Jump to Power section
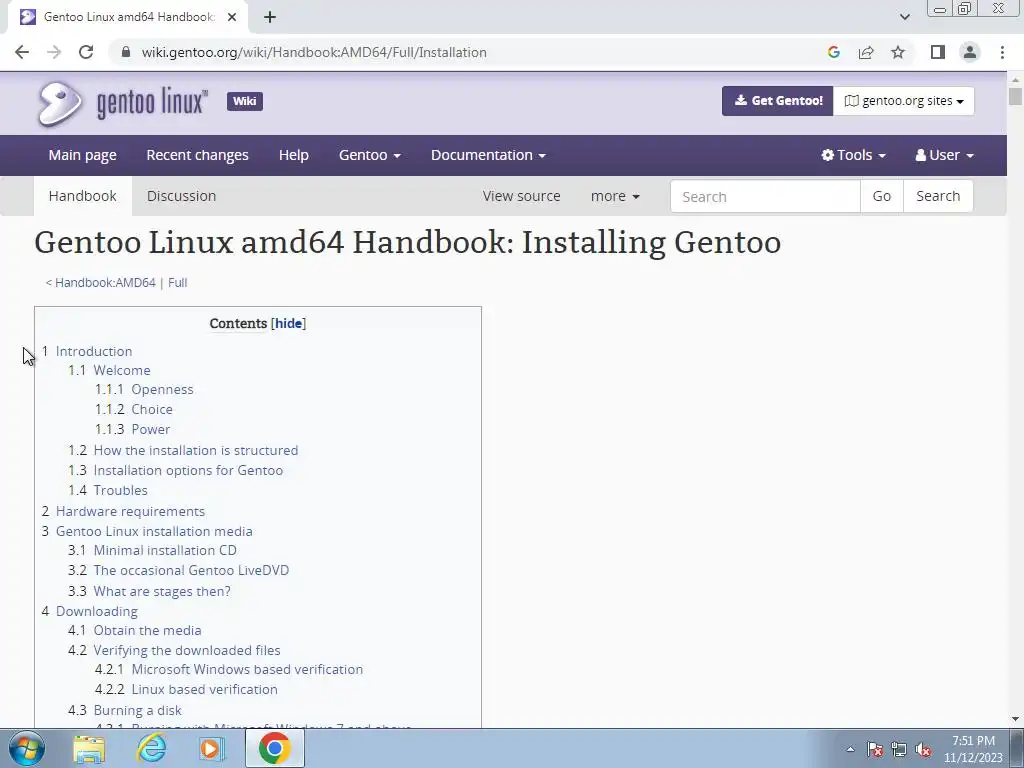The height and width of the screenshot is (768, 1024). point(150,429)
